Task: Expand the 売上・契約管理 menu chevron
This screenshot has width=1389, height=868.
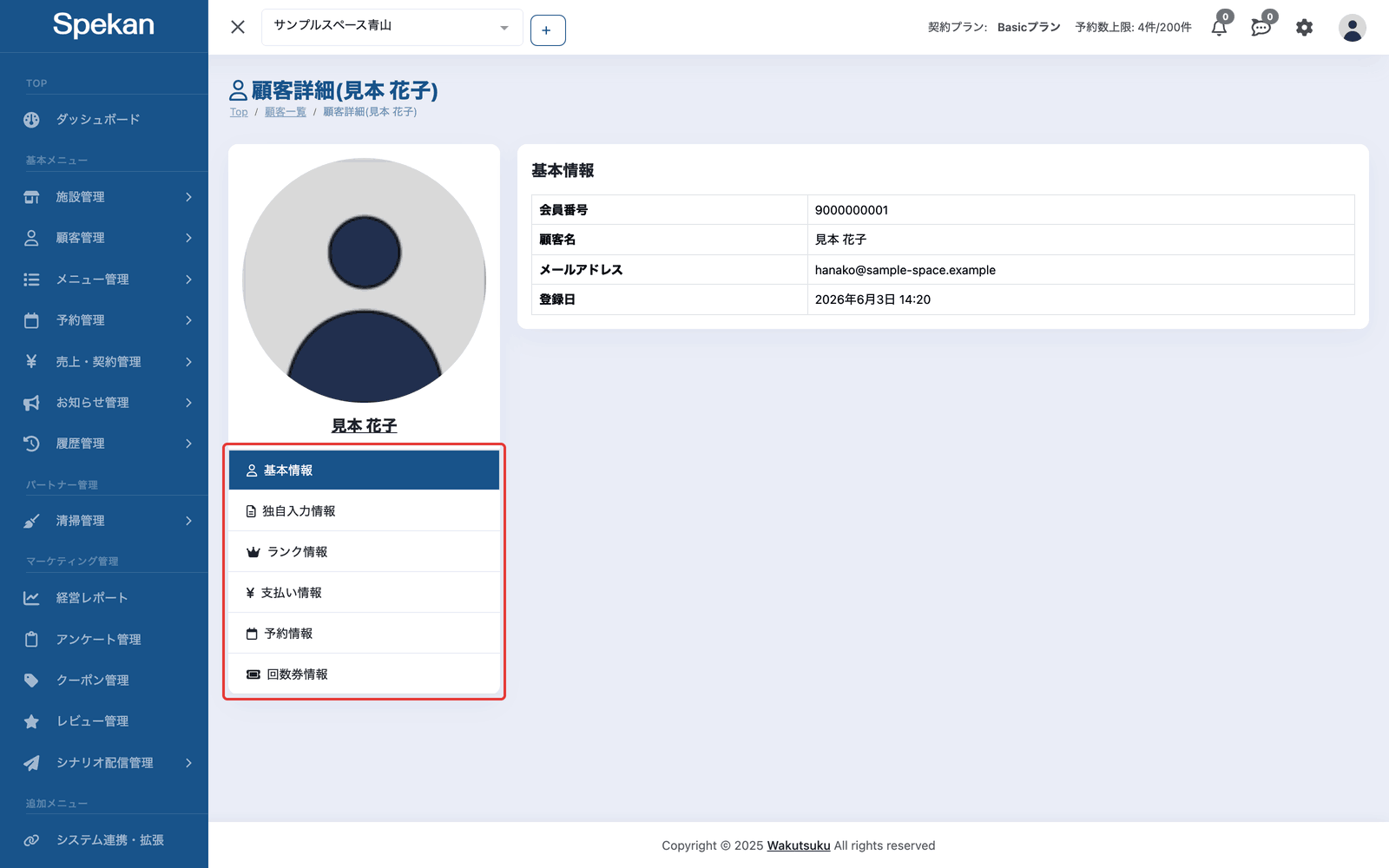Action: 188,362
